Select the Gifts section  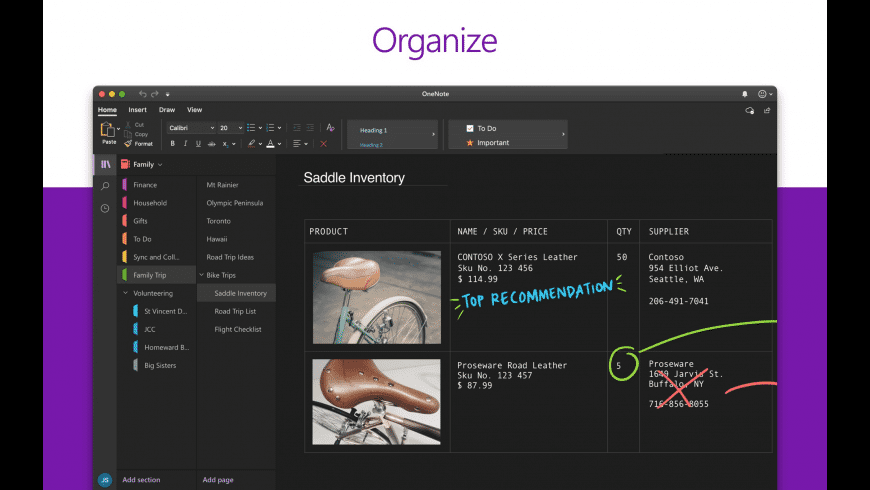157,221
